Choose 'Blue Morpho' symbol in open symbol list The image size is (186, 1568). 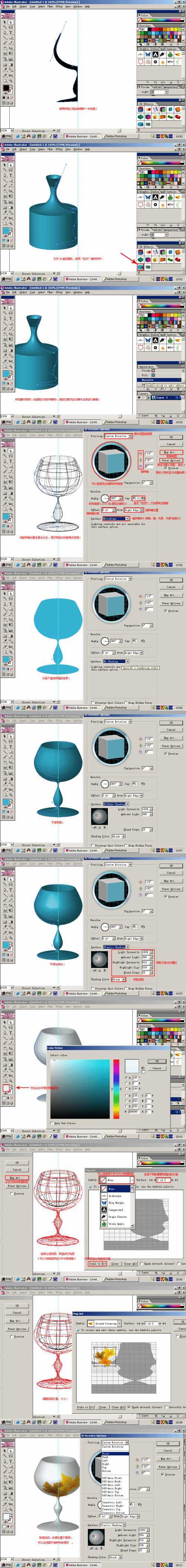pos(116,1203)
